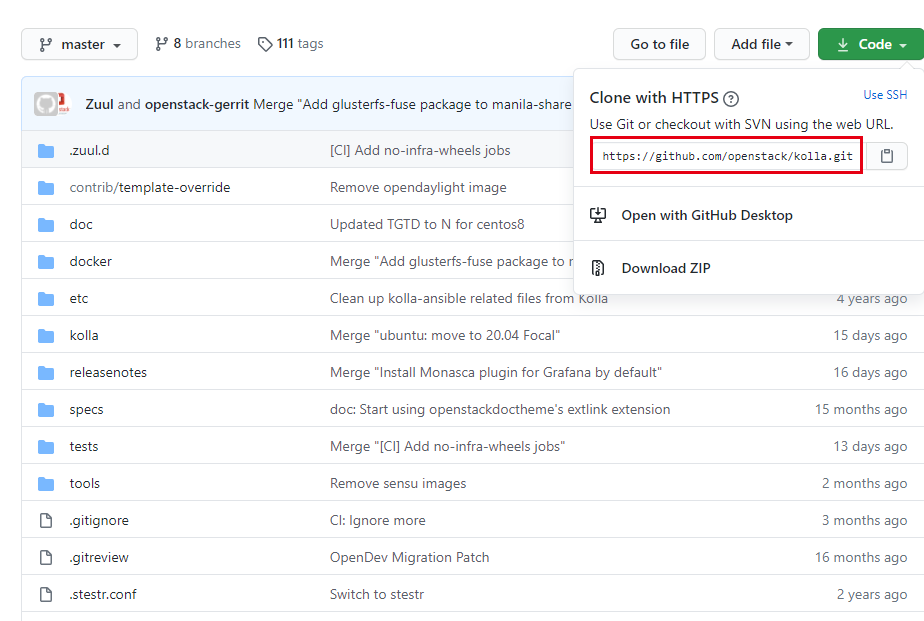The width and height of the screenshot is (924, 621).
Task: Click the branch icon next to 8 branches
Action: click(161, 44)
